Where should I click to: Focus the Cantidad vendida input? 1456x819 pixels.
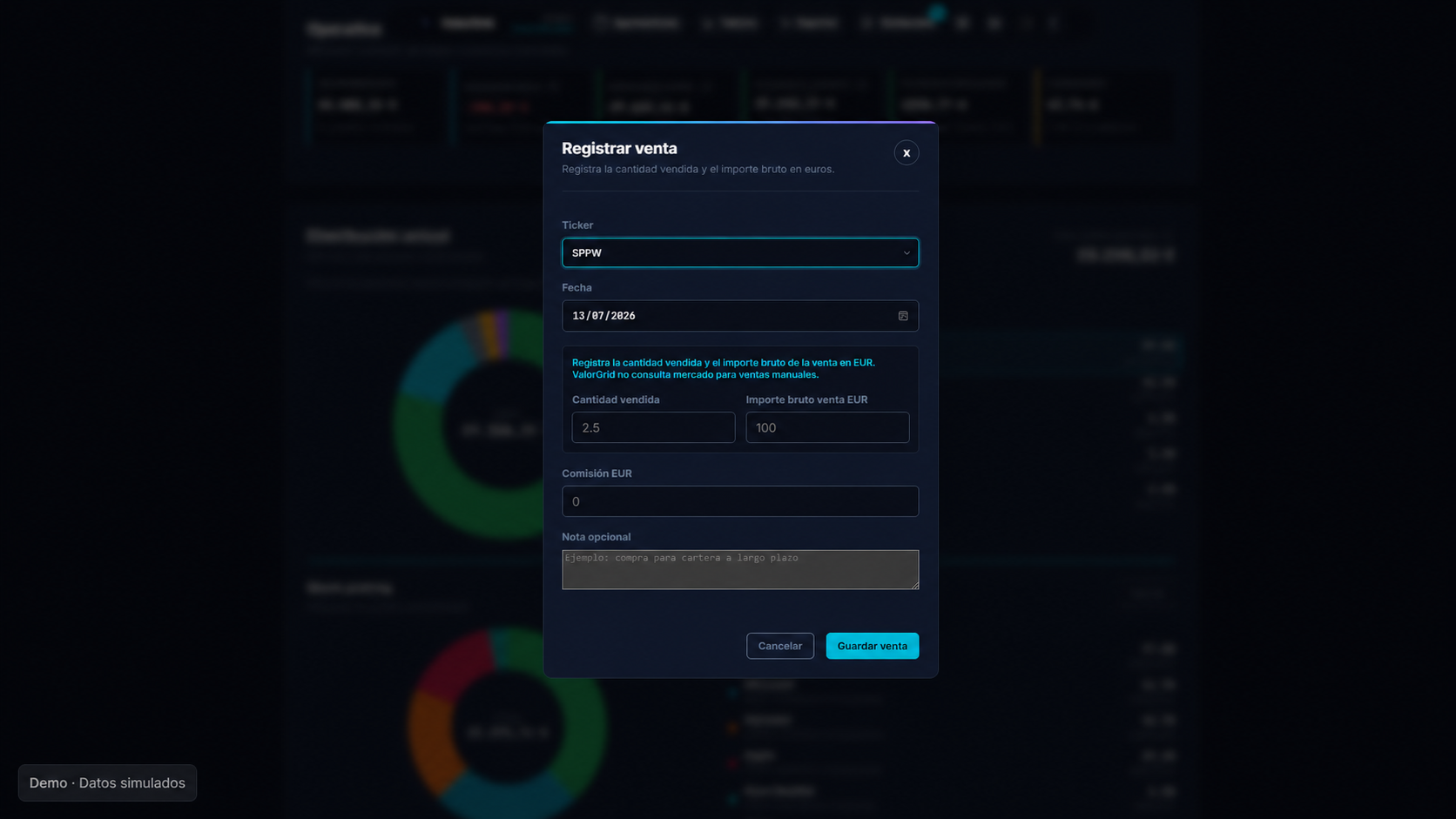tap(653, 427)
